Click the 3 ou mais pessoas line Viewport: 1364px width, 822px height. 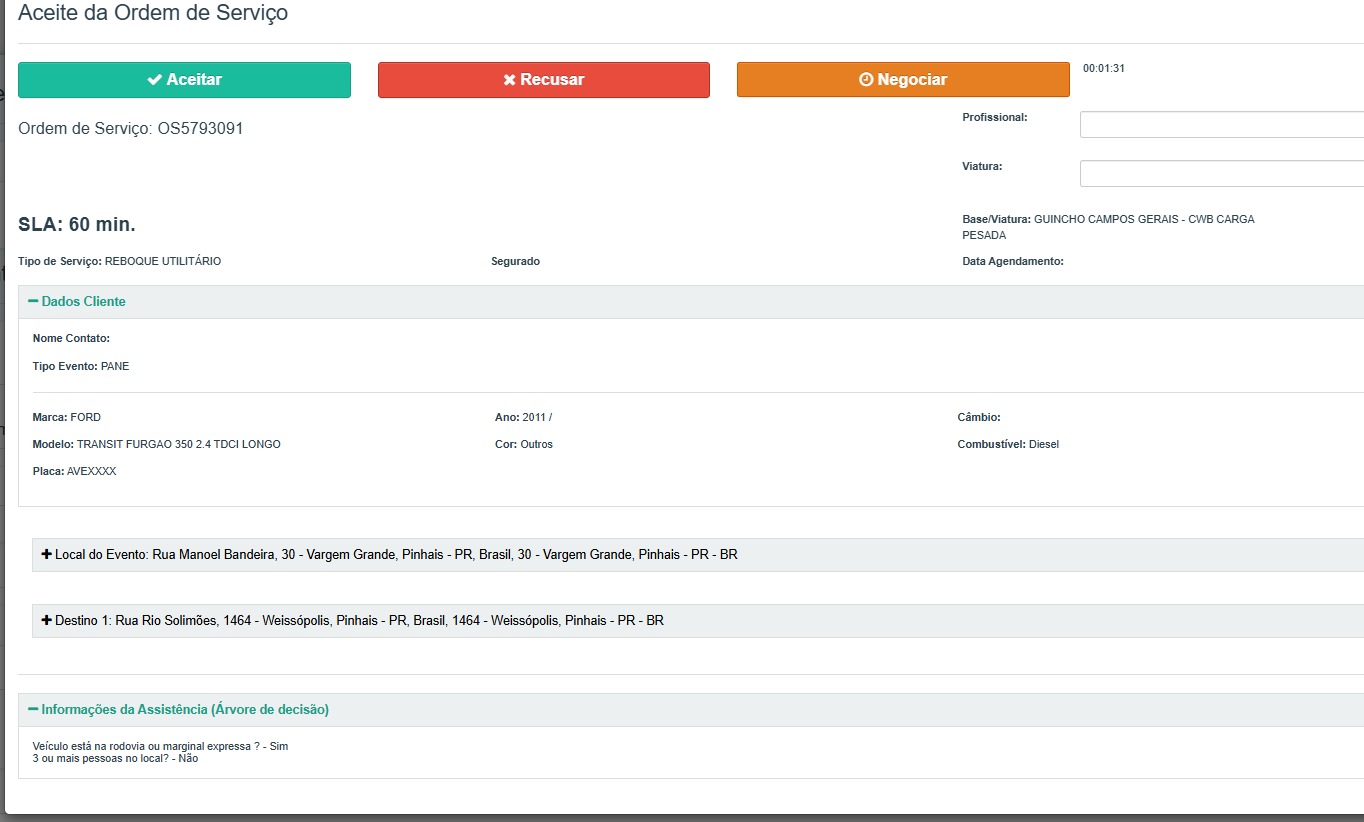pos(115,759)
